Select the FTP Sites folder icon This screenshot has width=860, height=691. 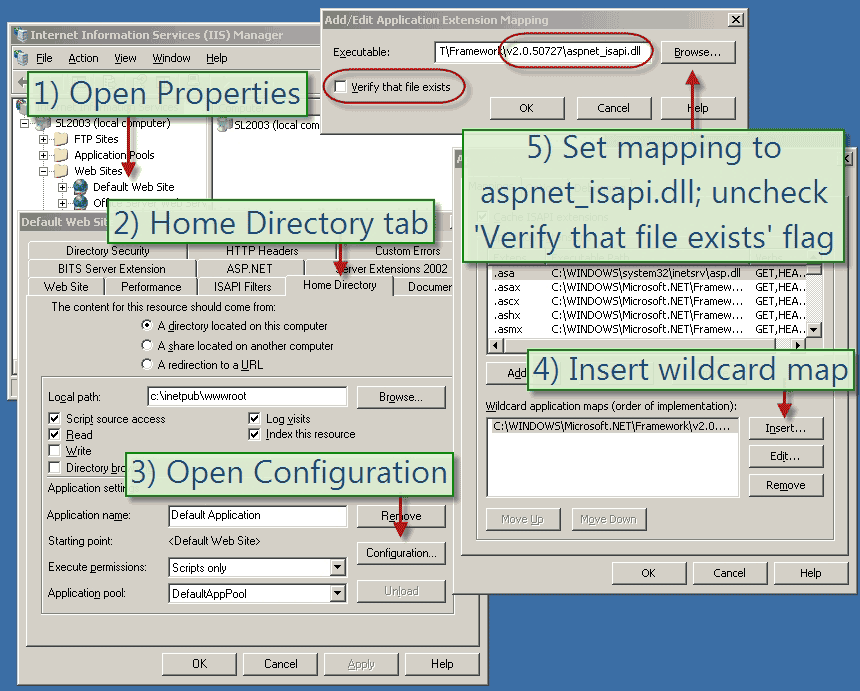point(61,139)
